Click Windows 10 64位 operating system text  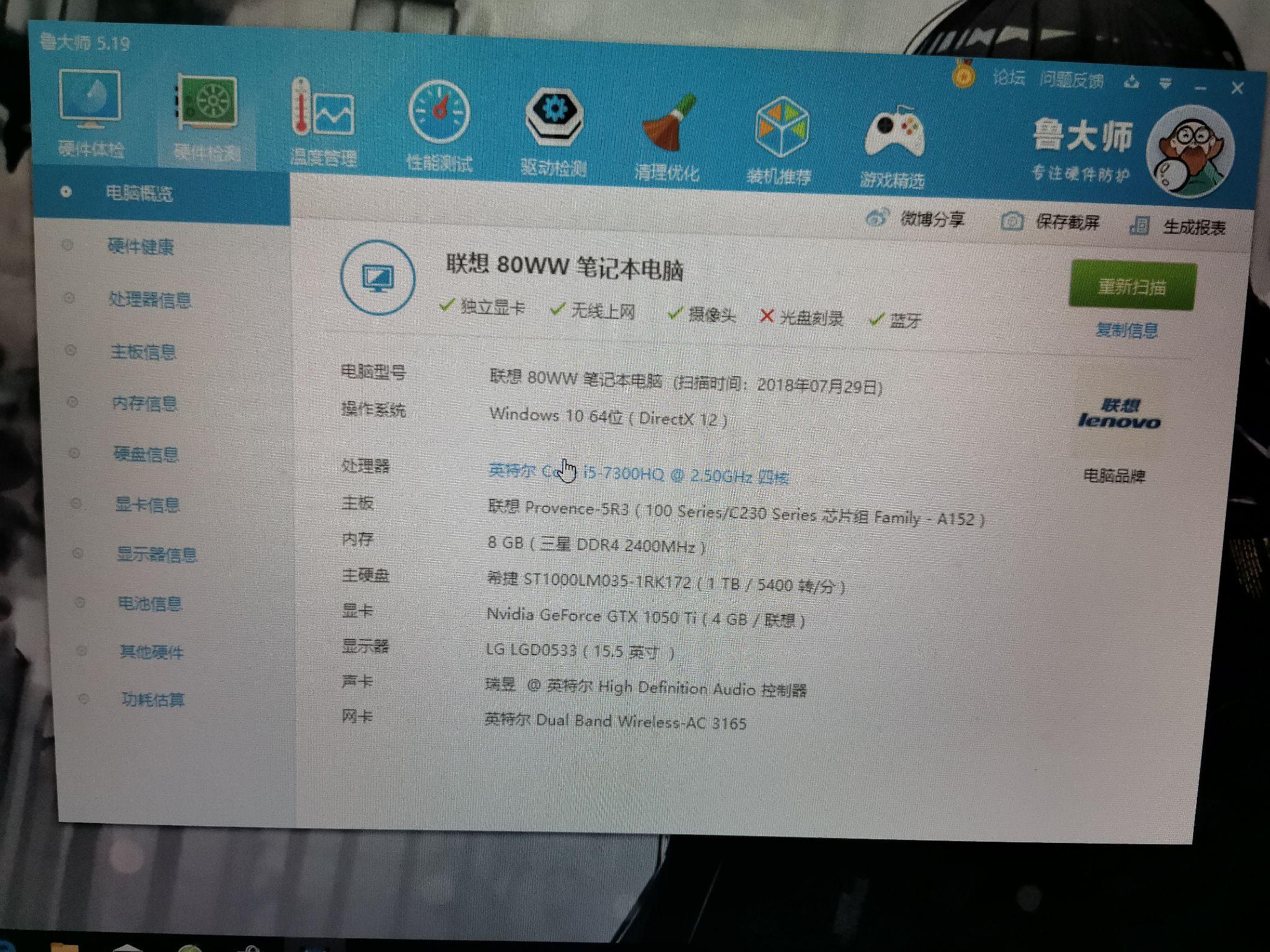click(x=608, y=416)
